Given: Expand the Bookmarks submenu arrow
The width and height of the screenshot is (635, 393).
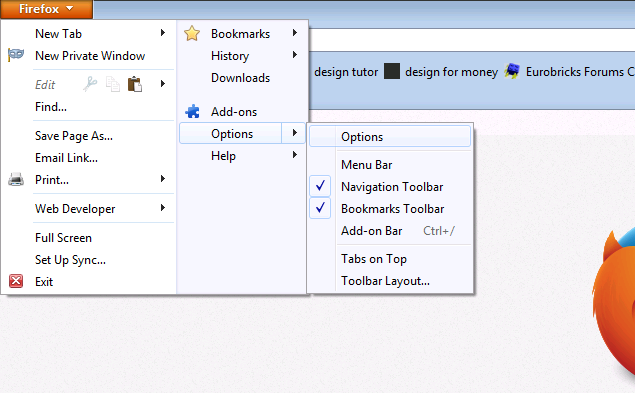Looking at the screenshot, I should point(295,32).
